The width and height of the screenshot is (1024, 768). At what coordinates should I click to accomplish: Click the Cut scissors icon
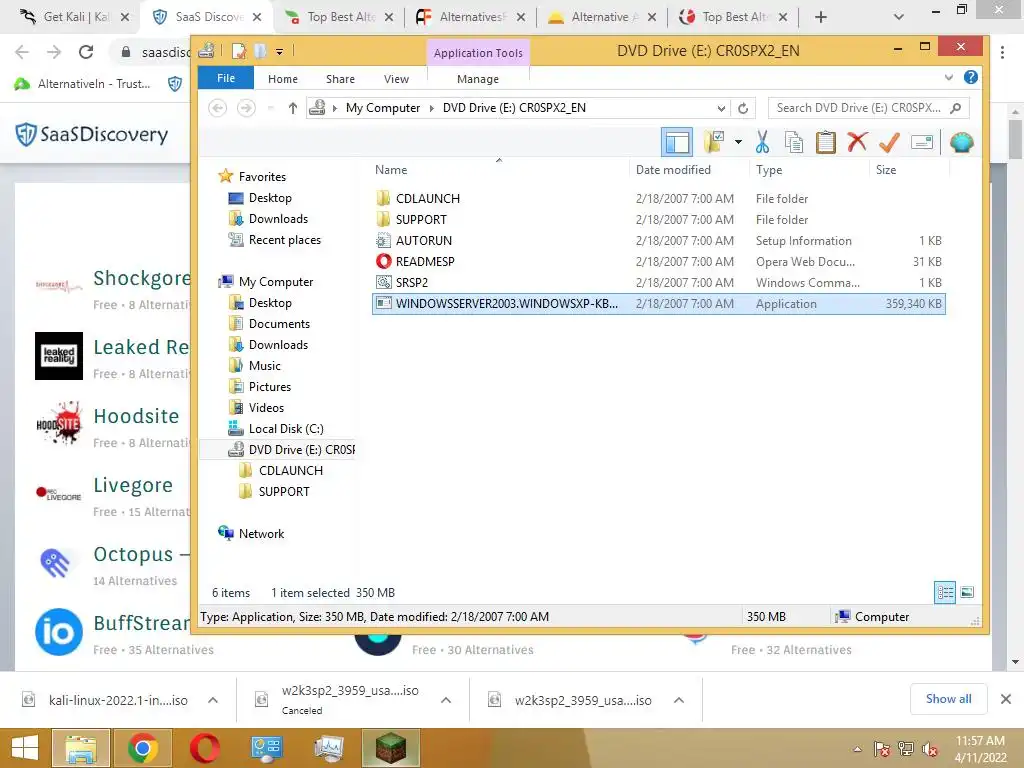point(762,142)
